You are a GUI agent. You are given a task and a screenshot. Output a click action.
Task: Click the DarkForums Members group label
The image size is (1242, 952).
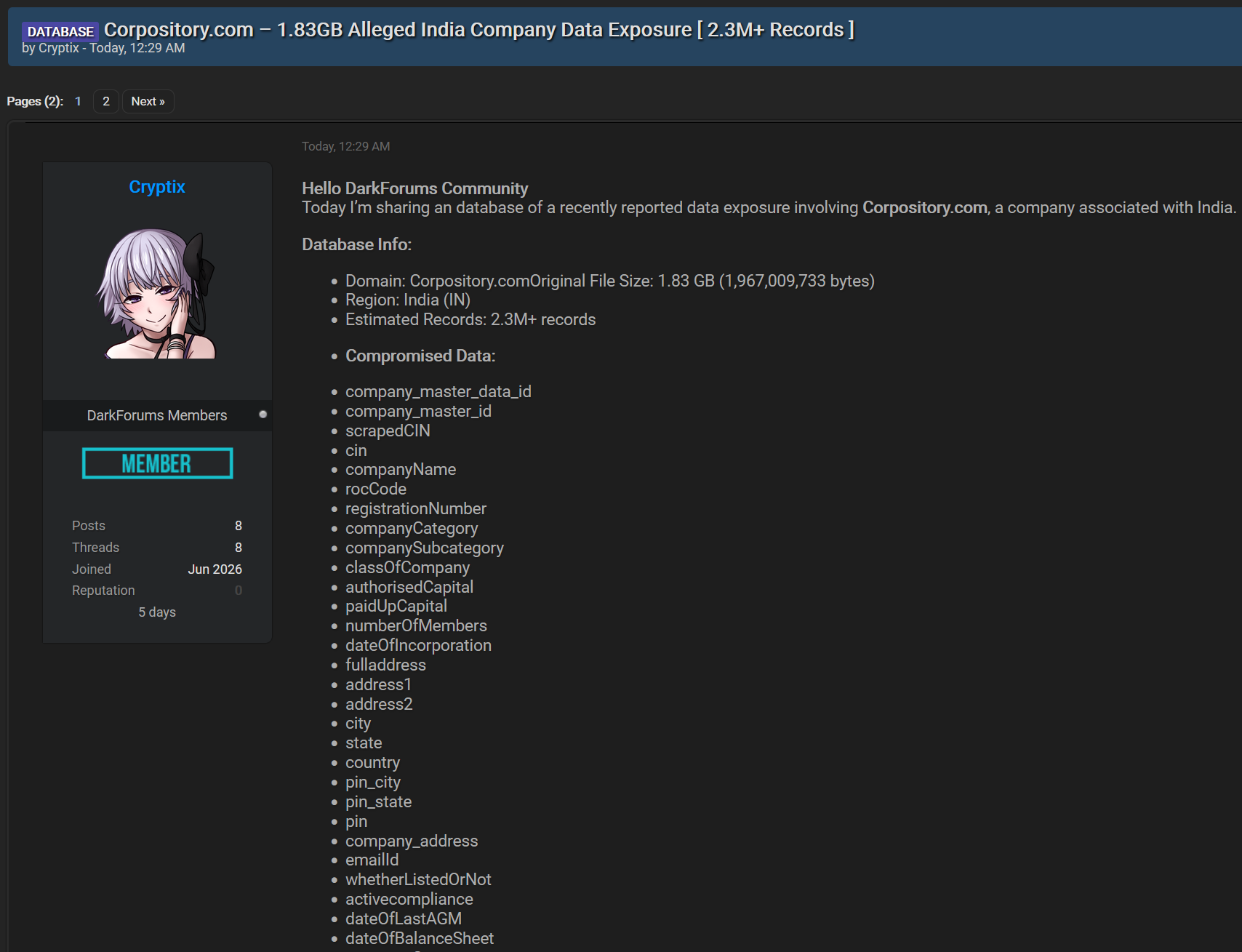(157, 415)
